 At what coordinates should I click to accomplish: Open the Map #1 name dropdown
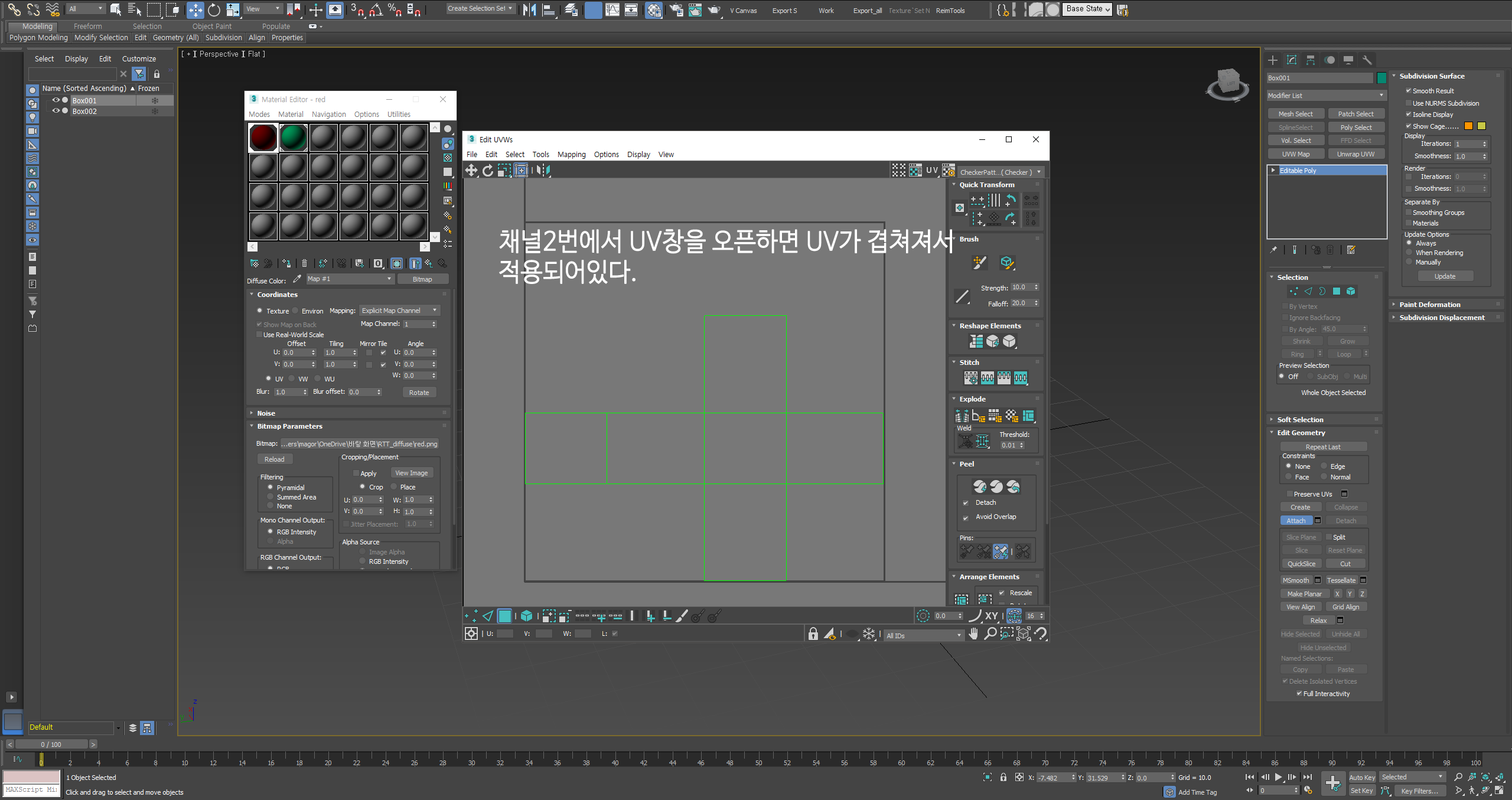pyautogui.click(x=350, y=279)
